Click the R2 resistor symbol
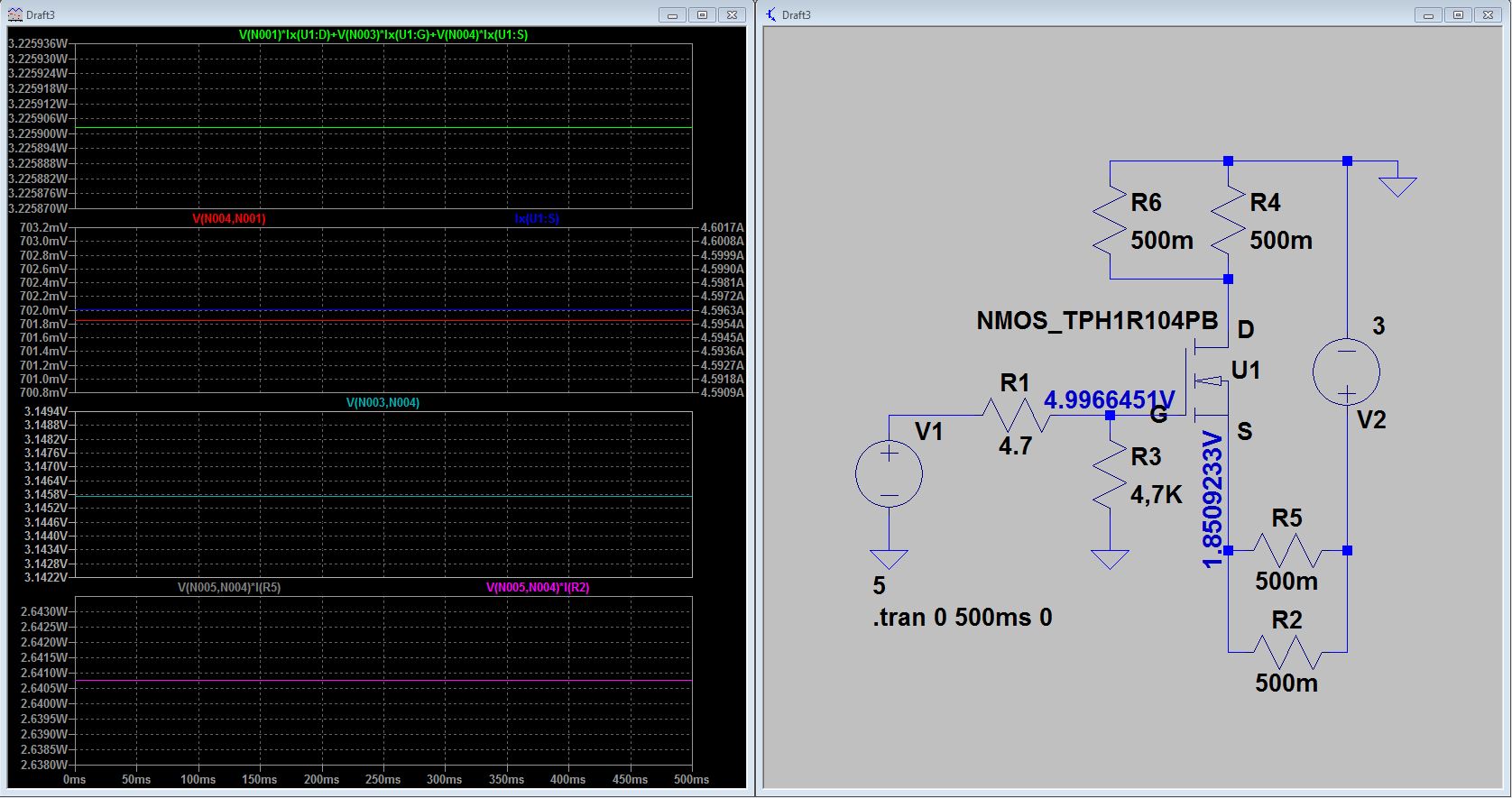This screenshot has height=798, width=1512. [x=1287, y=652]
